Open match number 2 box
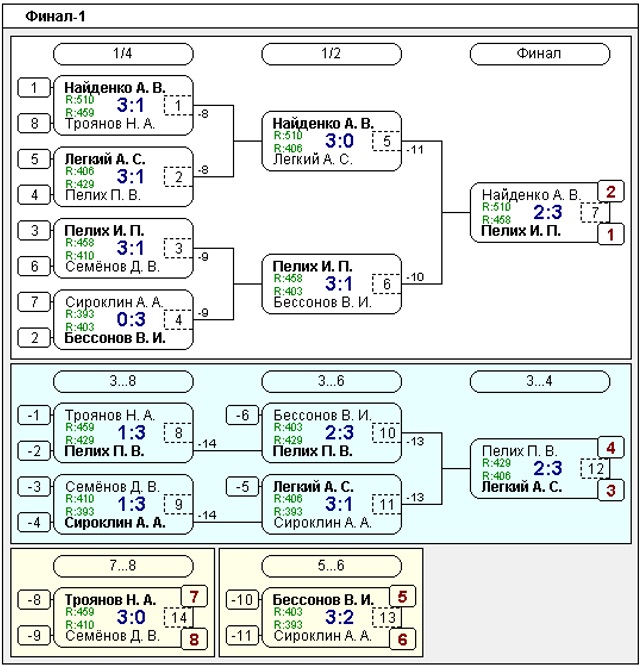The width and height of the screenshot is (641, 667). [x=178, y=177]
